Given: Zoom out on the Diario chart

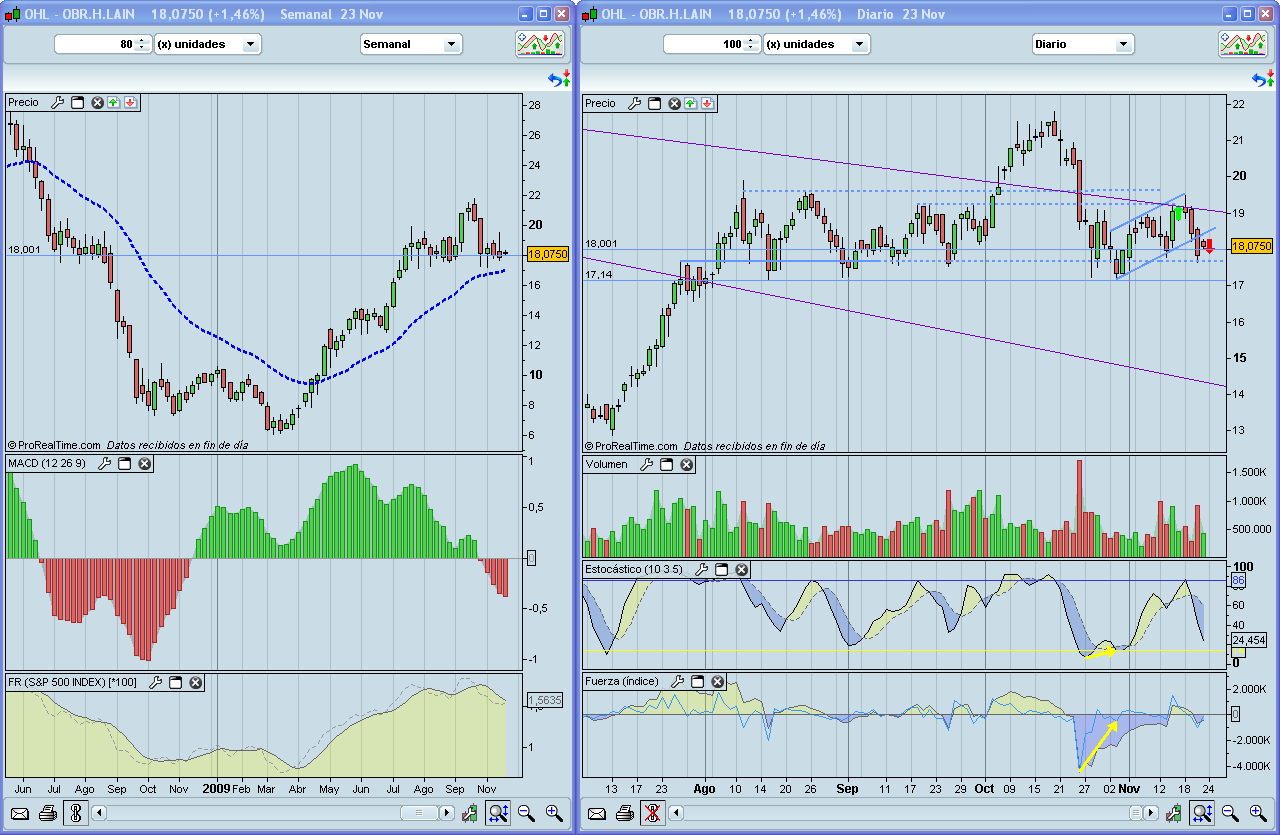Looking at the screenshot, I should coord(1230,814).
